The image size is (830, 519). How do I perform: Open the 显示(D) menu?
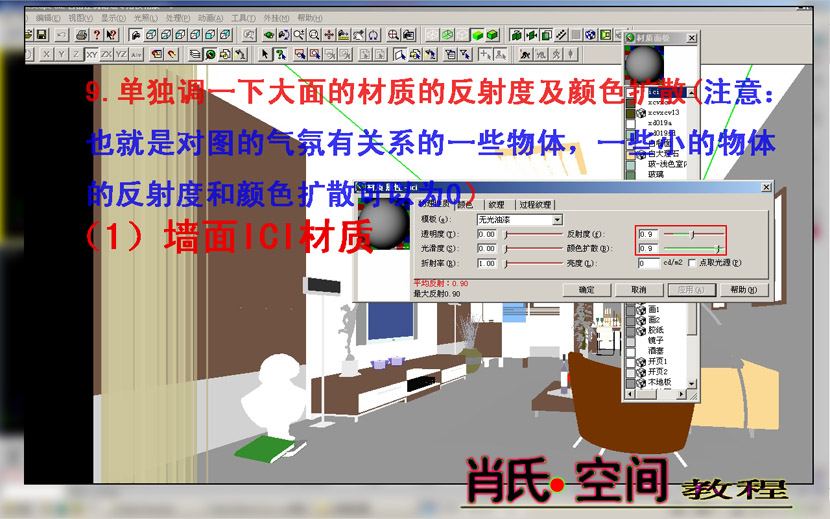pos(113,18)
